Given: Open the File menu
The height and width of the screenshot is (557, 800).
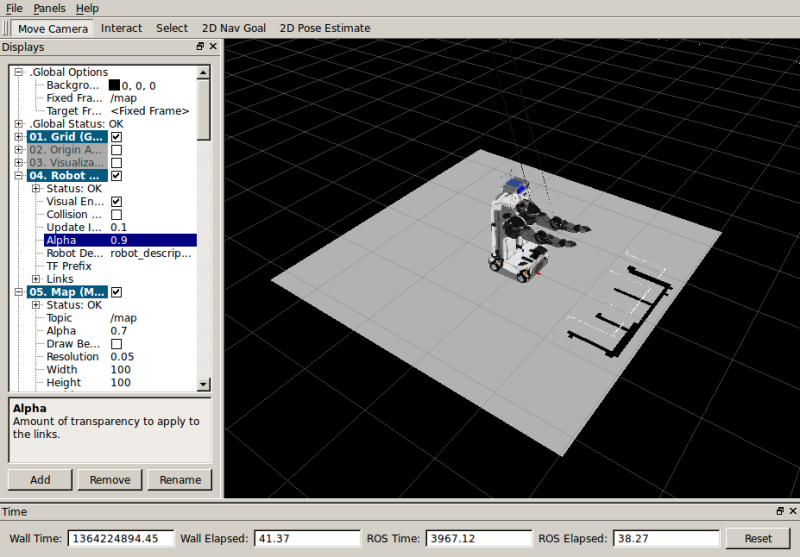Looking at the screenshot, I should point(14,8).
